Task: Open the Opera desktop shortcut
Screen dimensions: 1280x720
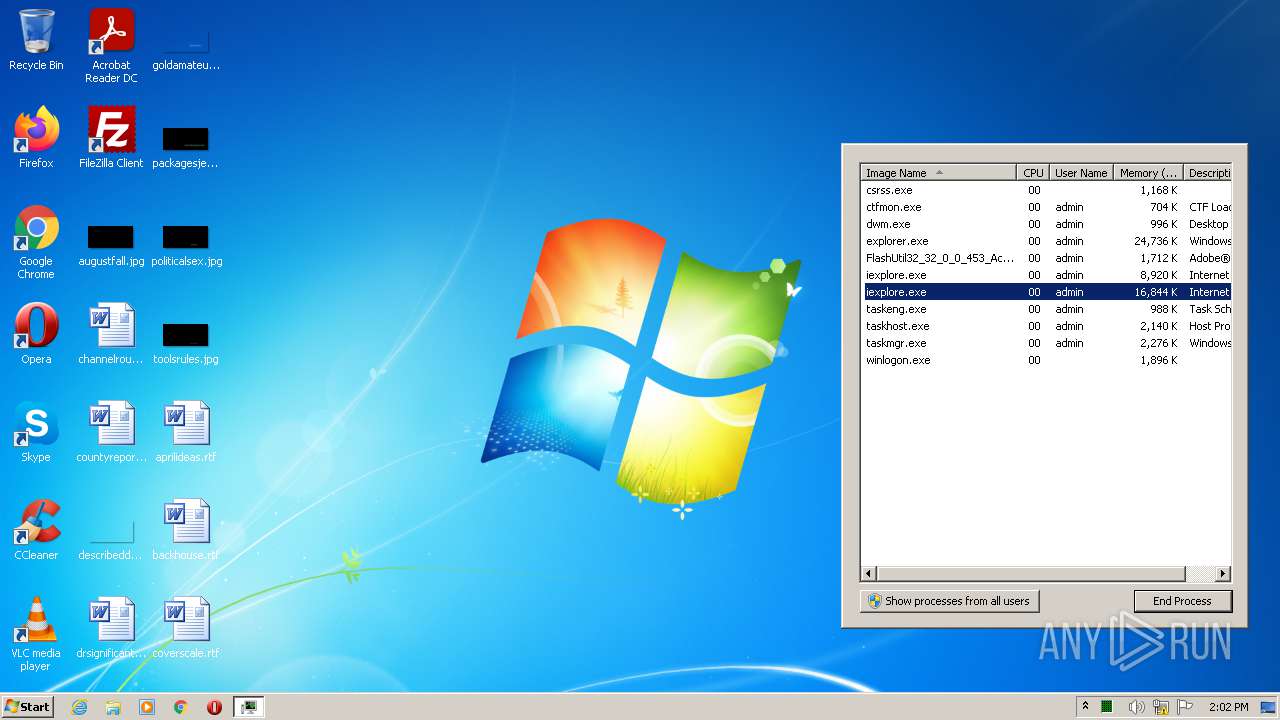Action: tap(36, 334)
